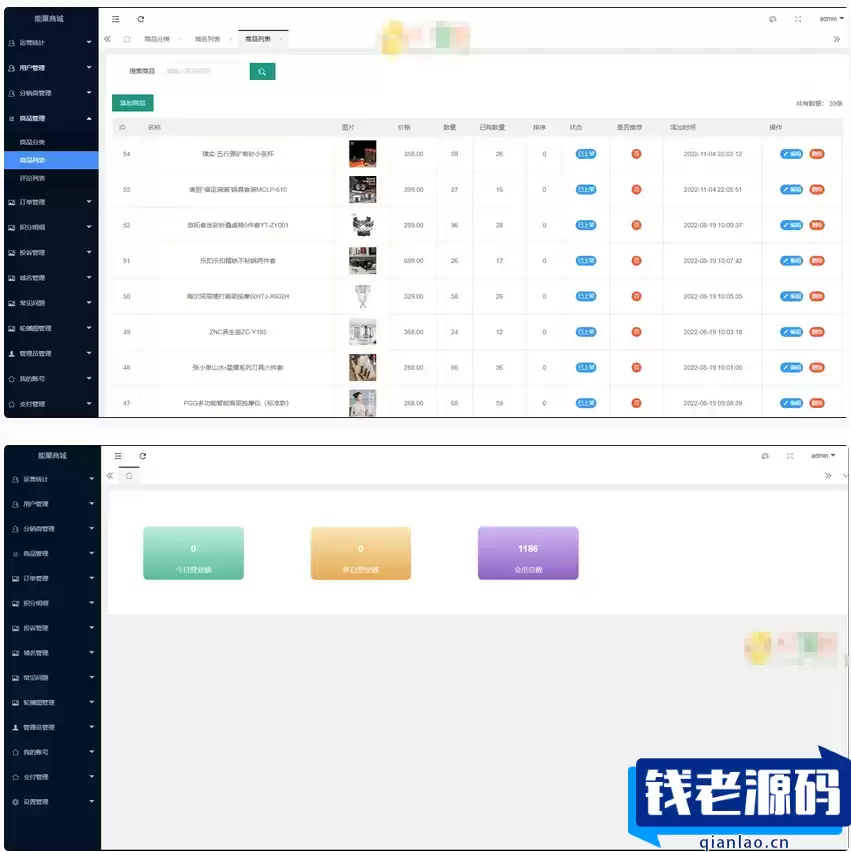This screenshot has width=851, height=852.
Task: Focus the 搜索商品 input field
Action: pos(207,71)
